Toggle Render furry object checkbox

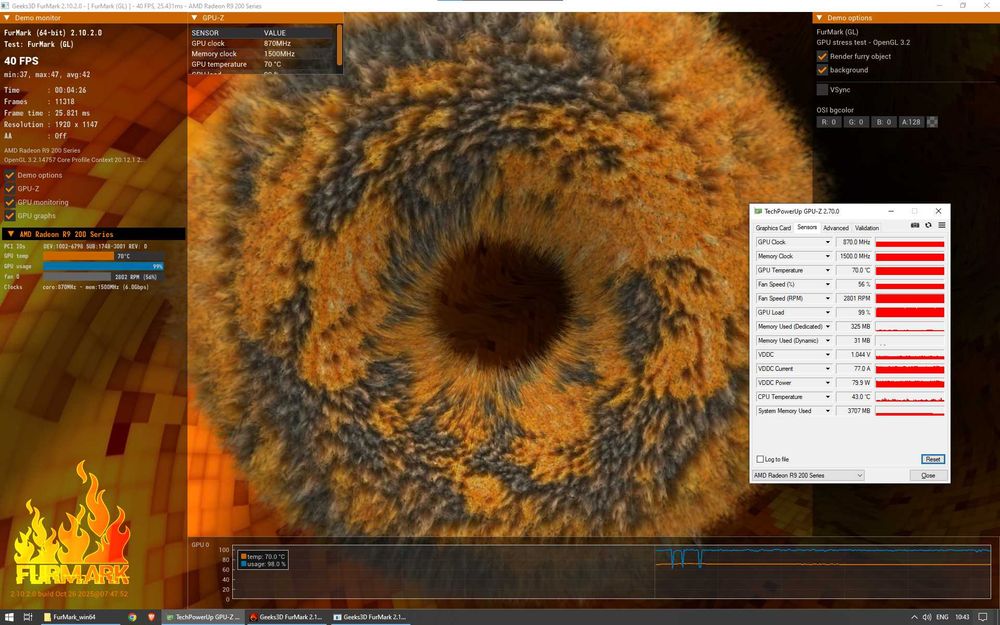point(822,56)
